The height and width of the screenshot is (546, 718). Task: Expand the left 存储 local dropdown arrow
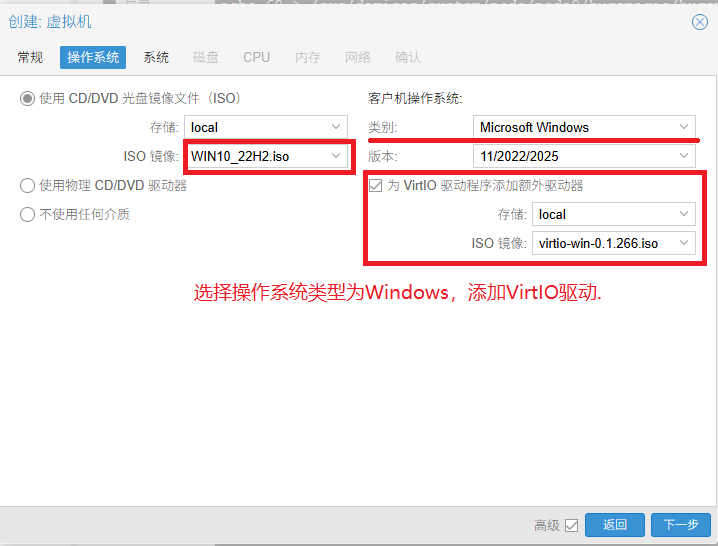point(336,127)
